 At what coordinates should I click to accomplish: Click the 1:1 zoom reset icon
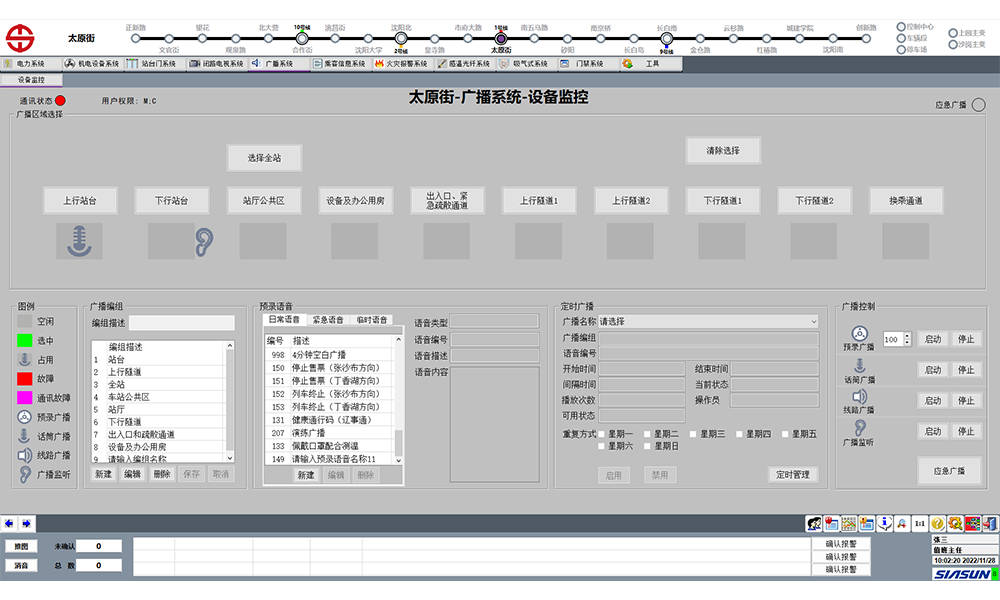(x=919, y=523)
